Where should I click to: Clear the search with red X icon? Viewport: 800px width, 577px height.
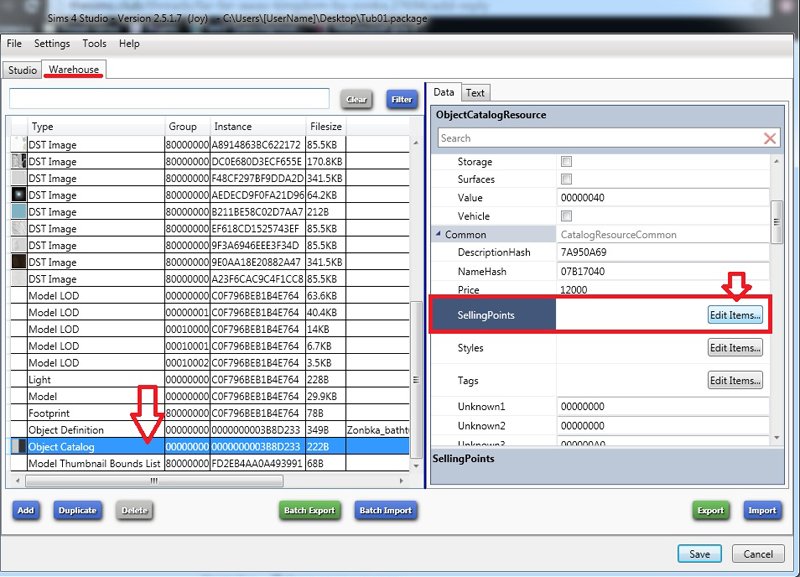770,139
